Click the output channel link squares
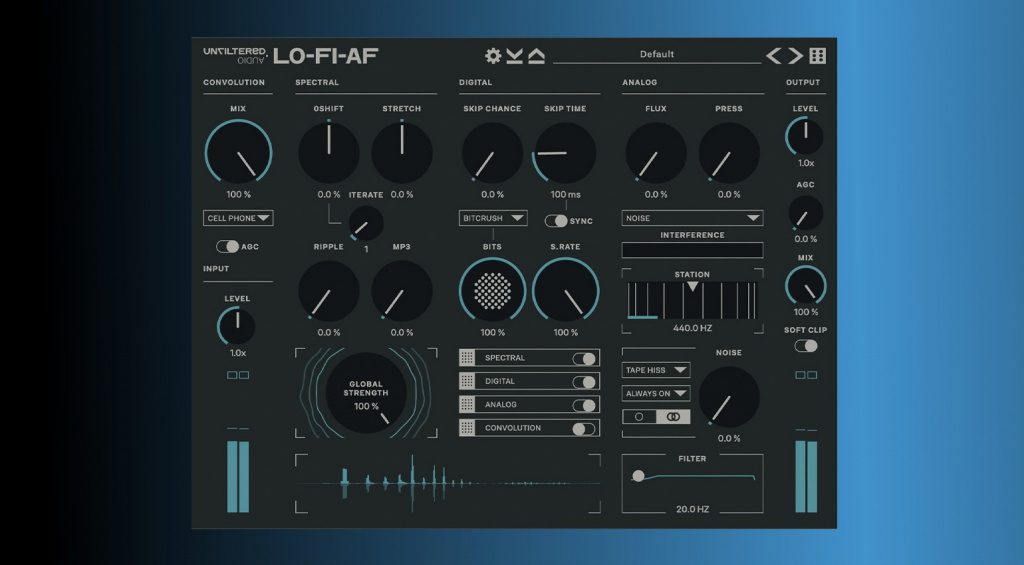Viewport: 1024px width, 565px height. pos(806,375)
